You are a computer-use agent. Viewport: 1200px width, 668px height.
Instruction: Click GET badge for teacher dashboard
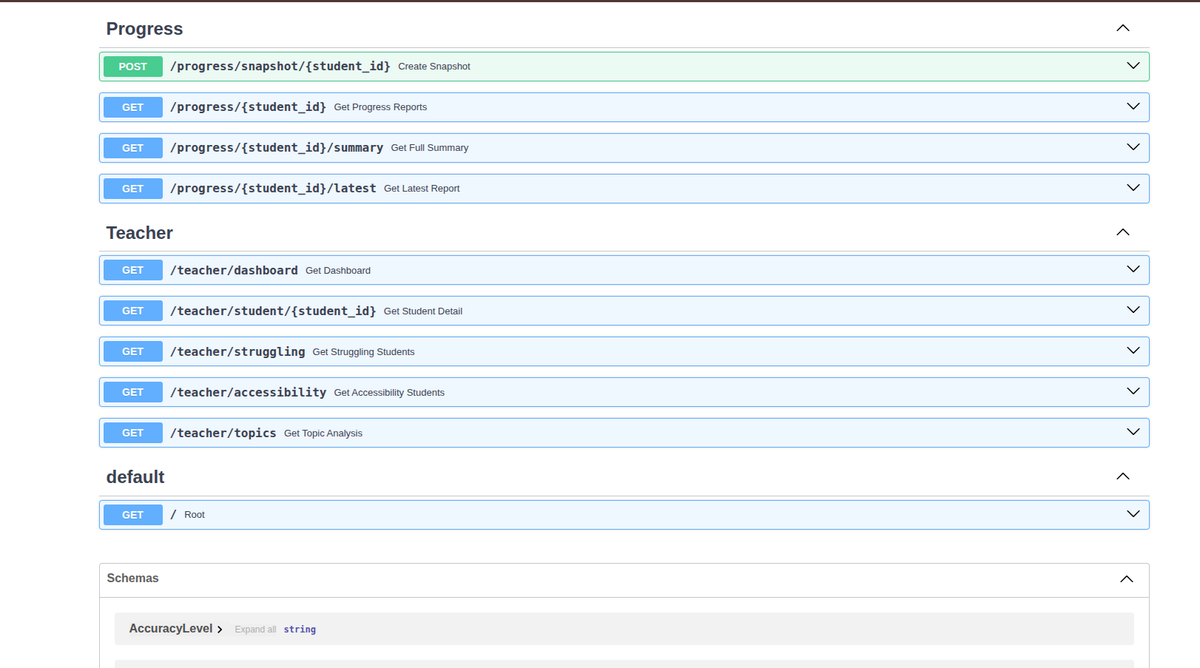pyautogui.click(x=133, y=270)
